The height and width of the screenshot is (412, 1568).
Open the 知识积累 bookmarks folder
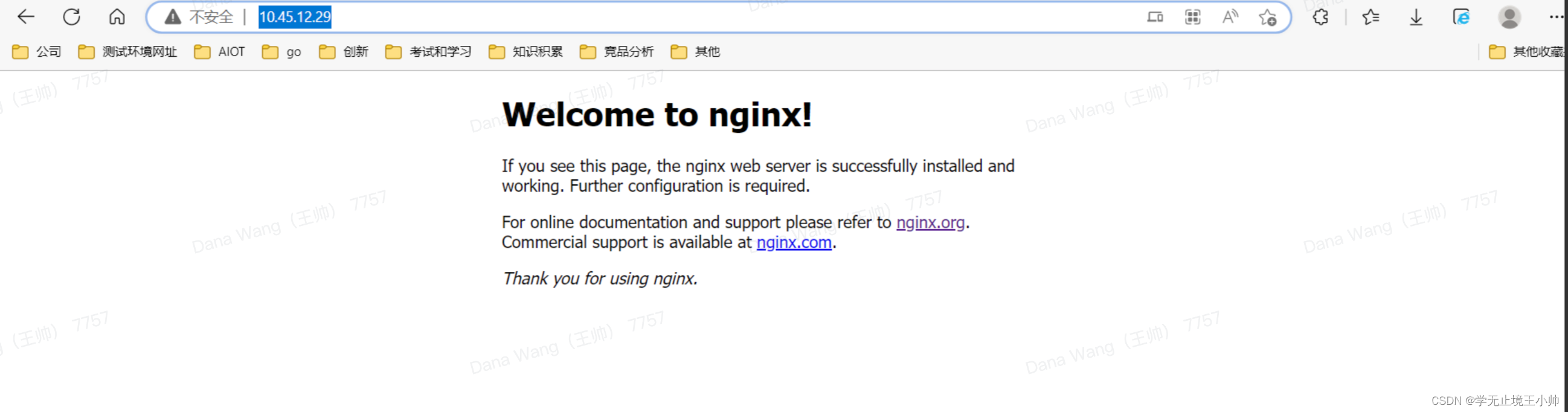(526, 52)
